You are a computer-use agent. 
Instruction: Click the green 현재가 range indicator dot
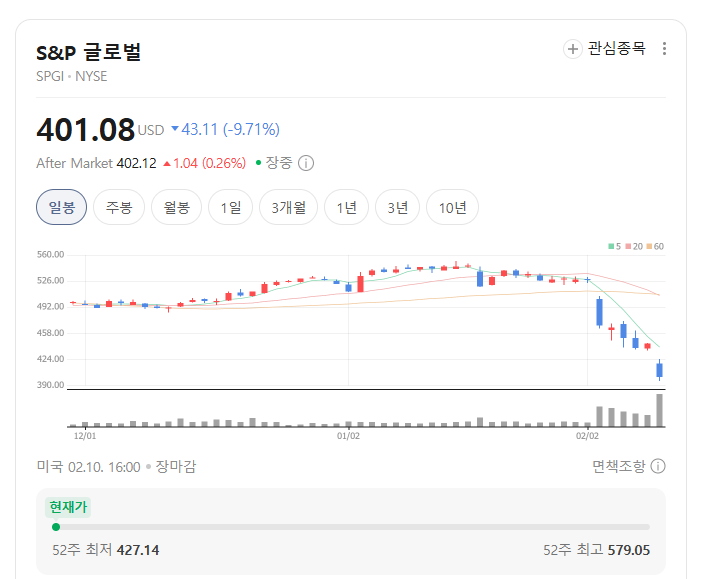coord(56,527)
